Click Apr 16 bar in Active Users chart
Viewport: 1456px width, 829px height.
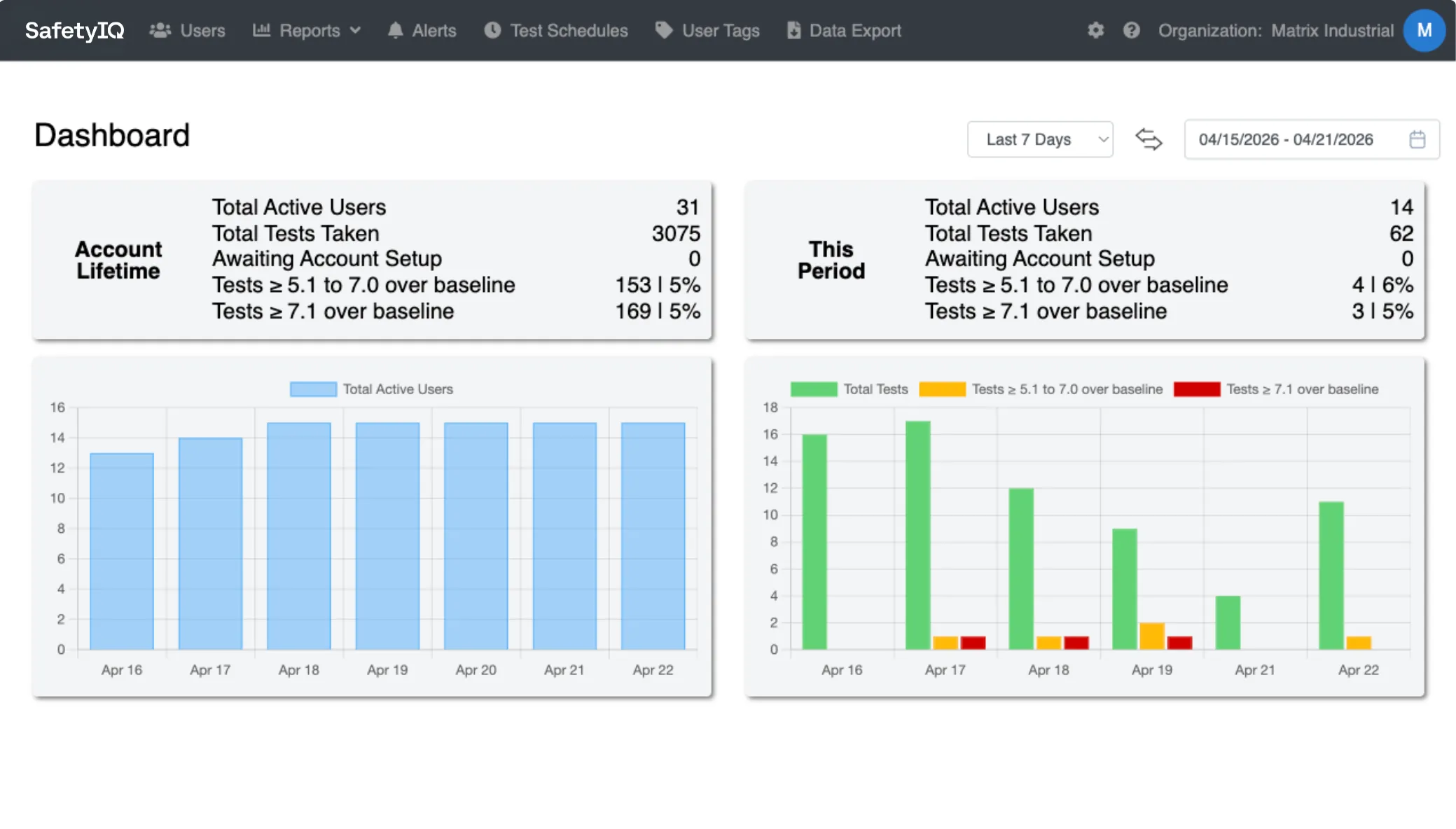(x=122, y=551)
